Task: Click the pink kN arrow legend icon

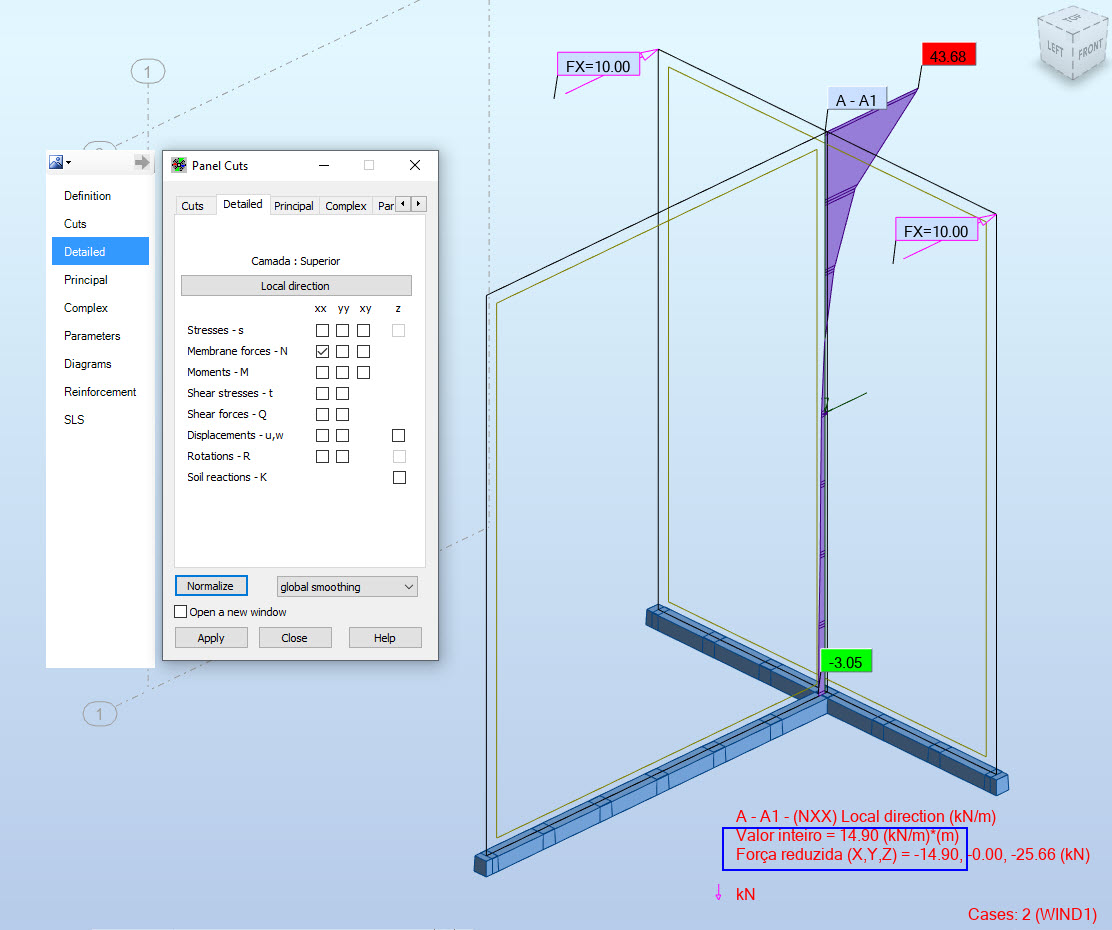Action: pyautogui.click(x=718, y=893)
